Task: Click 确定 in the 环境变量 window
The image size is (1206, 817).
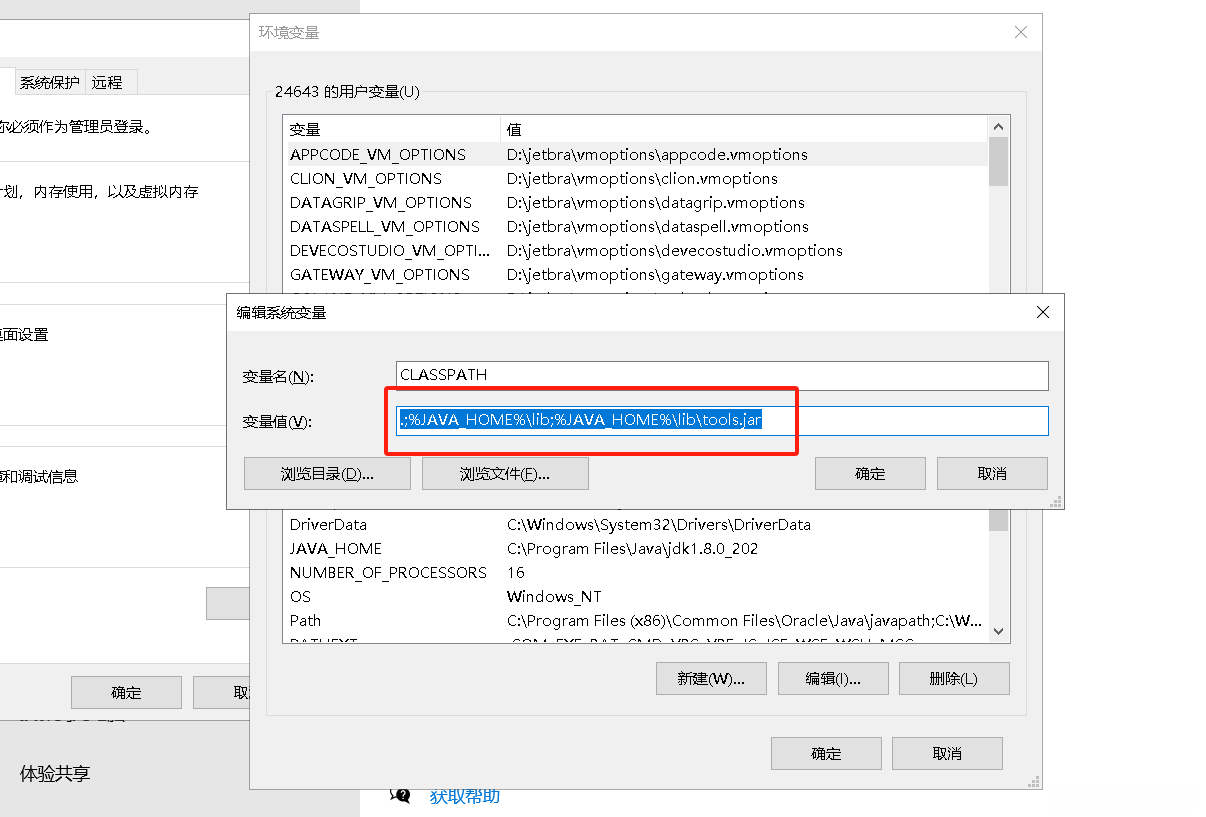Action: tap(826, 753)
